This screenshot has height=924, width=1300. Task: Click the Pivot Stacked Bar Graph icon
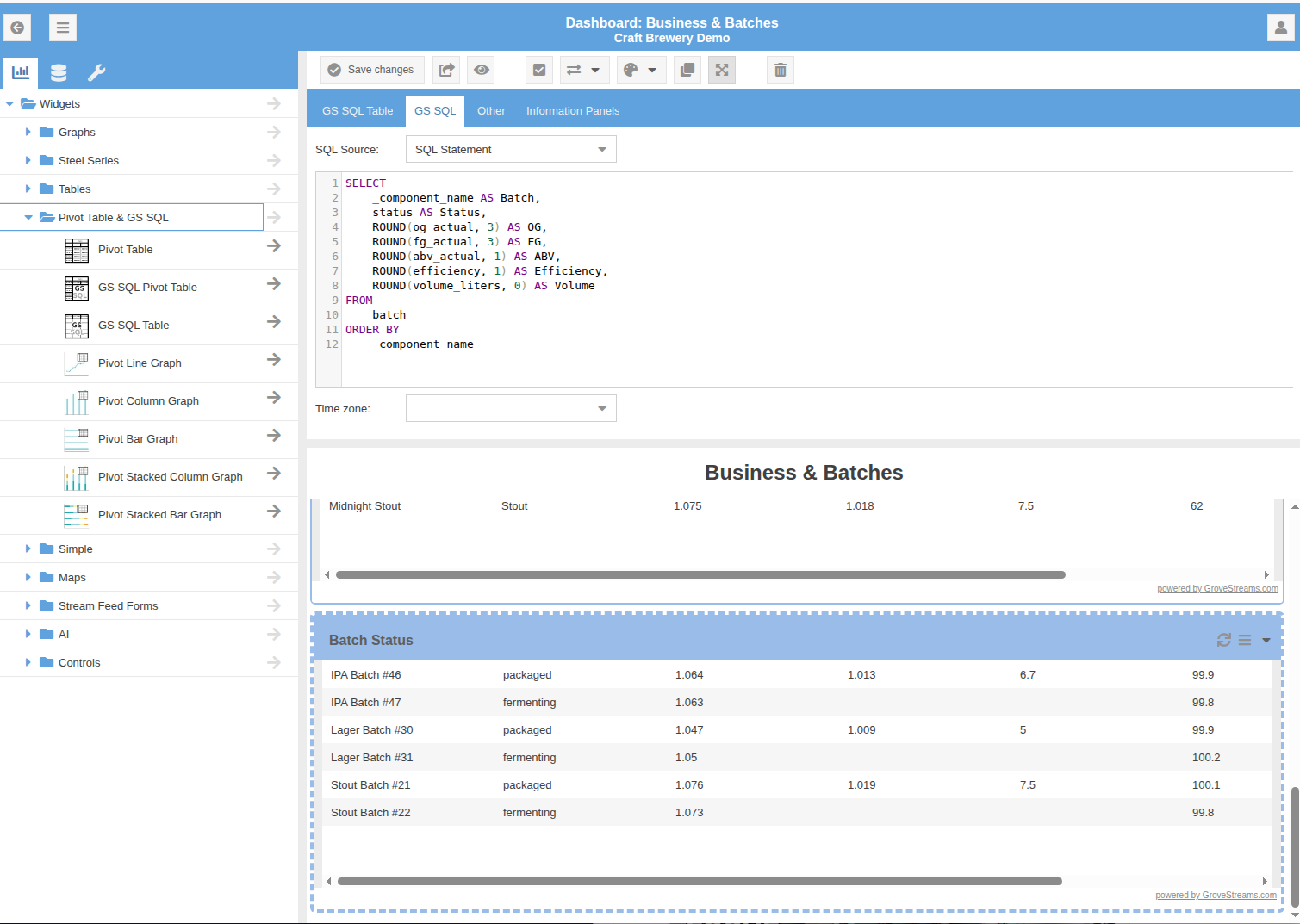[77, 515]
